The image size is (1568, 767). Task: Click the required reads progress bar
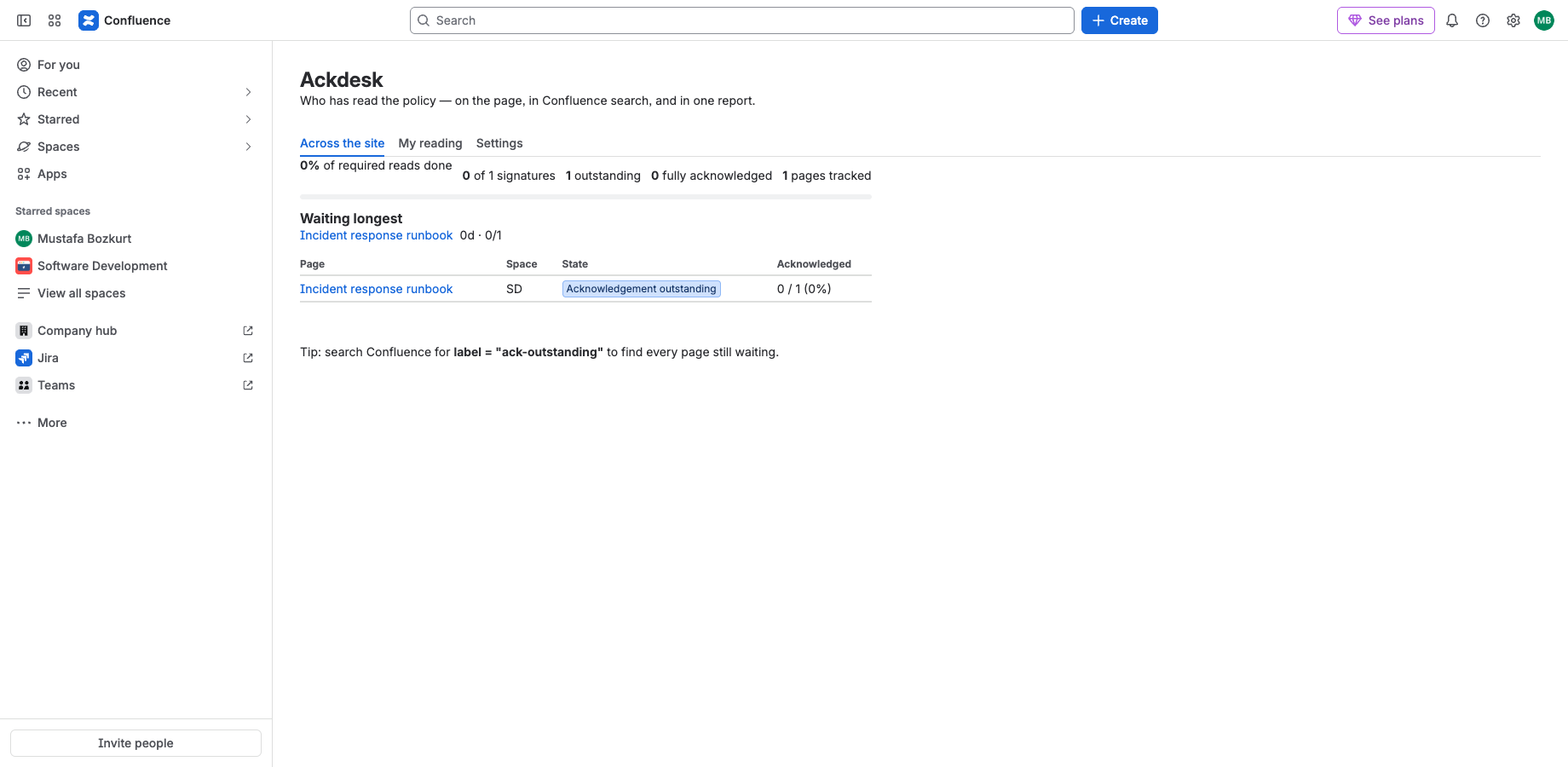point(585,197)
